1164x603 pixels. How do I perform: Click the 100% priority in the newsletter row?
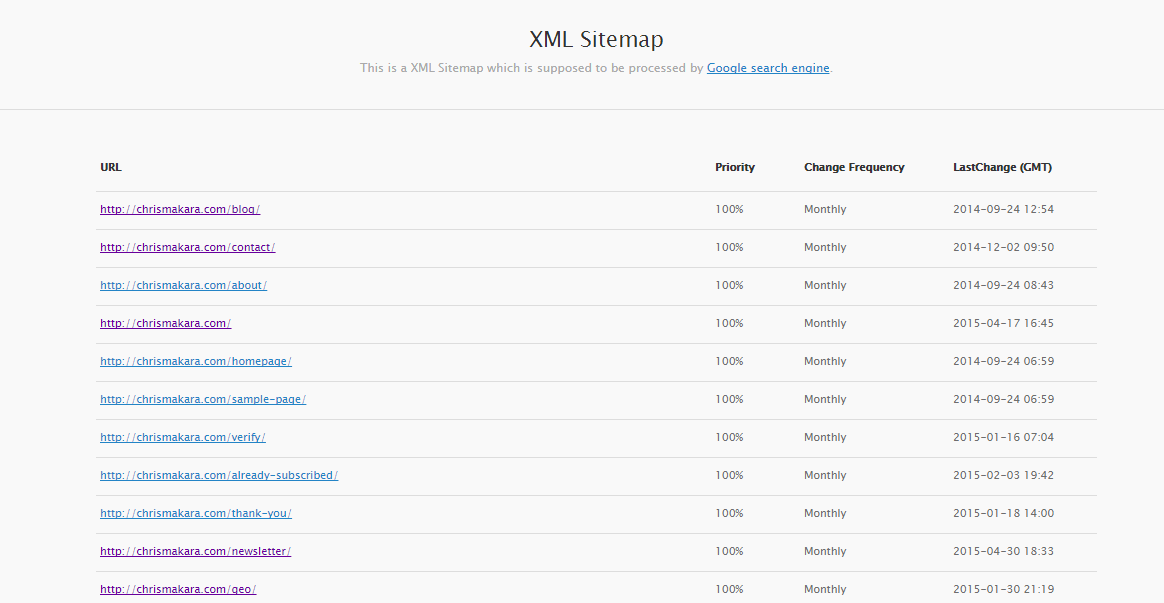[729, 551]
